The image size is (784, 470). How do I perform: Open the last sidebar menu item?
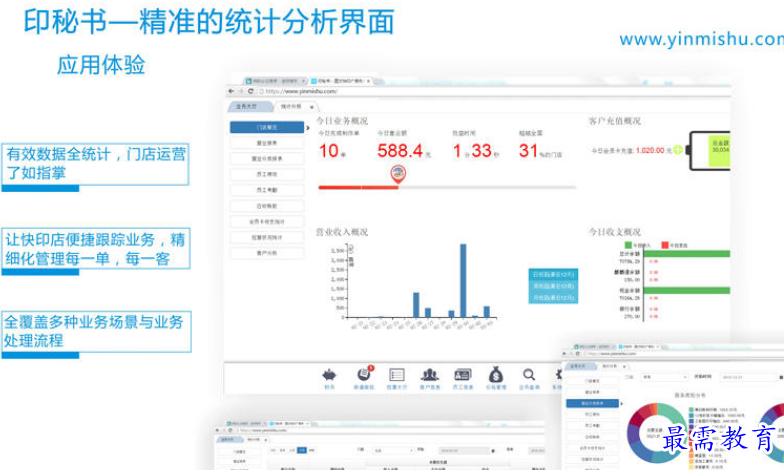(267, 253)
